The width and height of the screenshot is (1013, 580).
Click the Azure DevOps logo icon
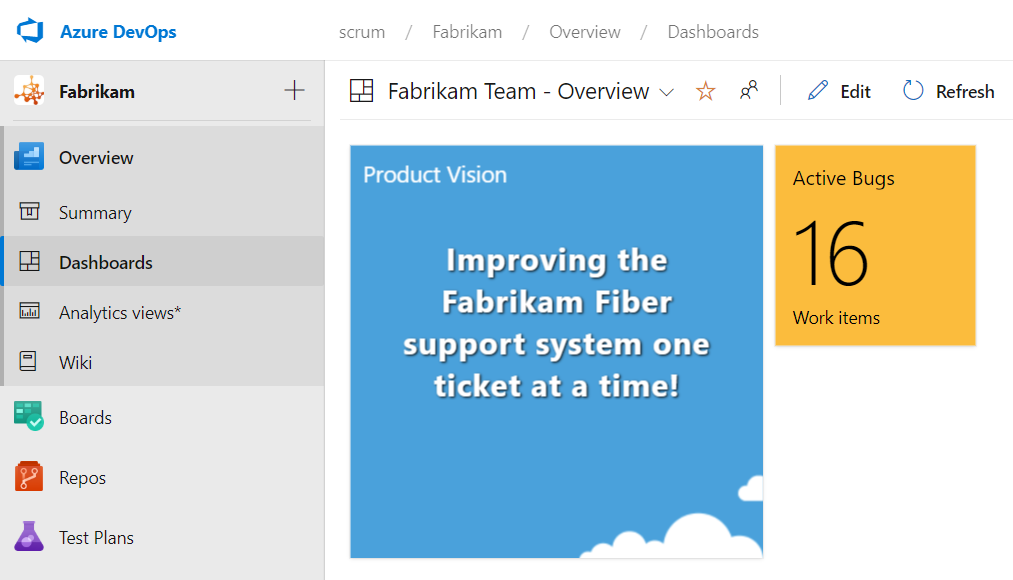(30, 30)
